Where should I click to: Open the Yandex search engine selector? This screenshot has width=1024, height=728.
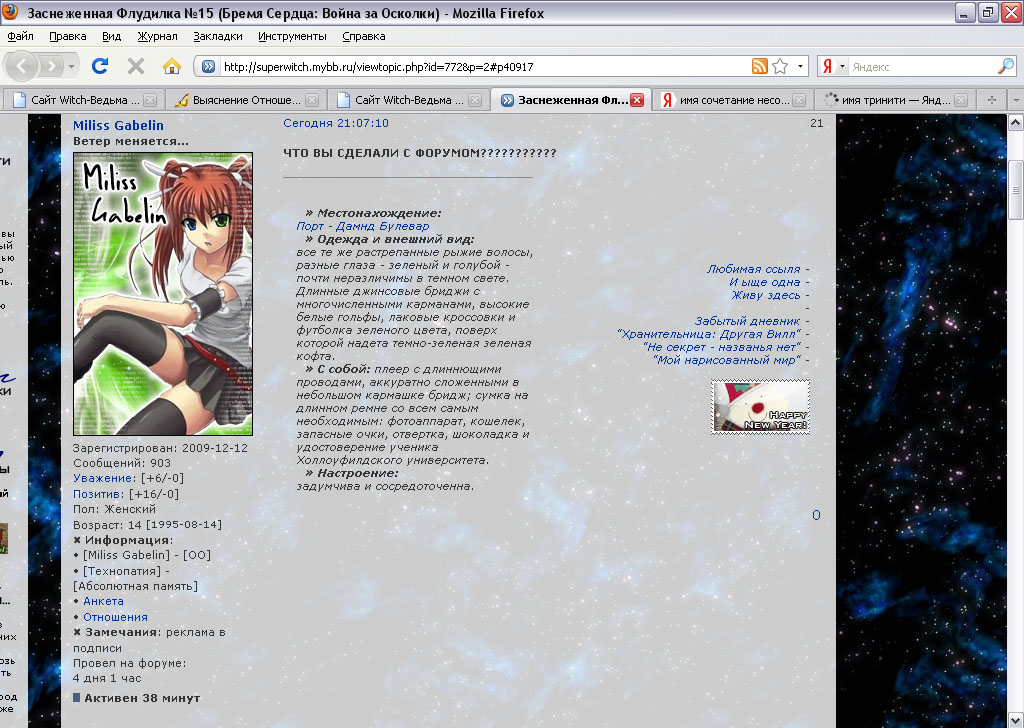click(x=833, y=66)
